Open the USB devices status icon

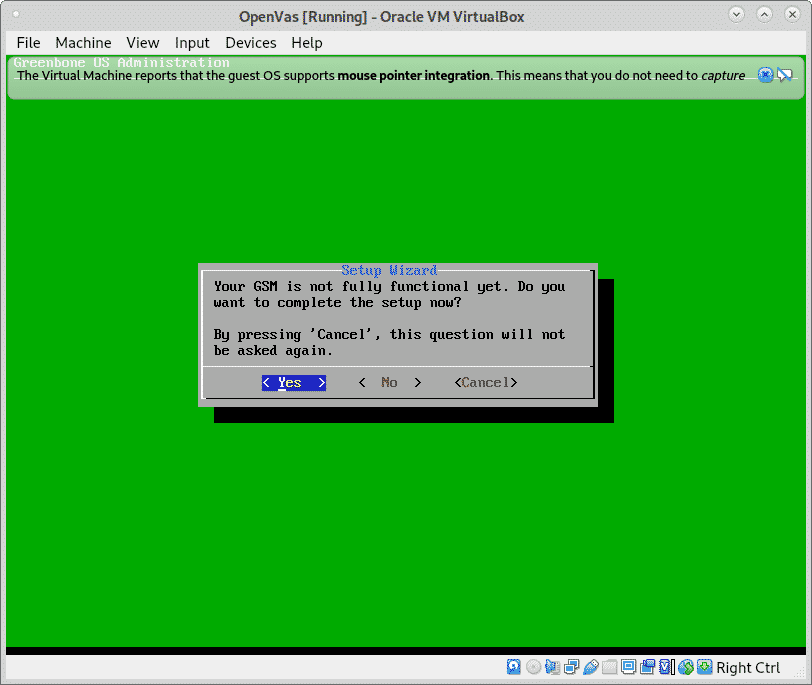[x=591, y=667]
